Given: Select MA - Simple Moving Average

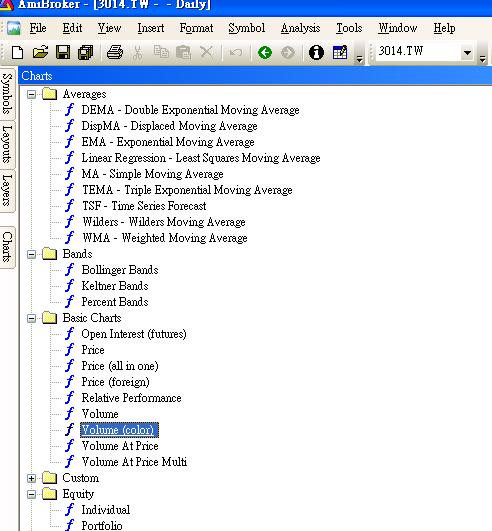Looking at the screenshot, I should pyautogui.click(x=152, y=174).
